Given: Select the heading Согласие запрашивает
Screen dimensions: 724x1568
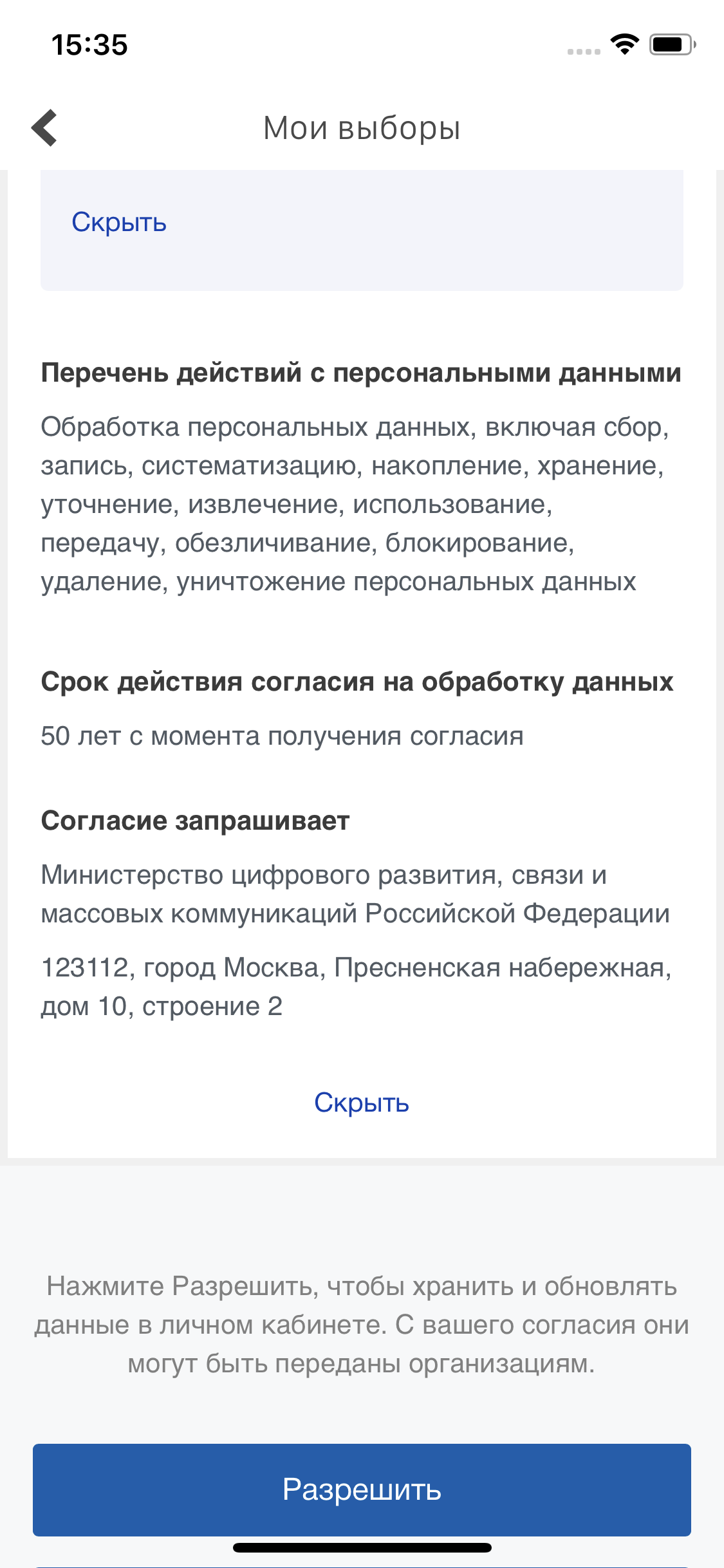Looking at the screenshot, I should pyautogui.click(x=195, y=821).
